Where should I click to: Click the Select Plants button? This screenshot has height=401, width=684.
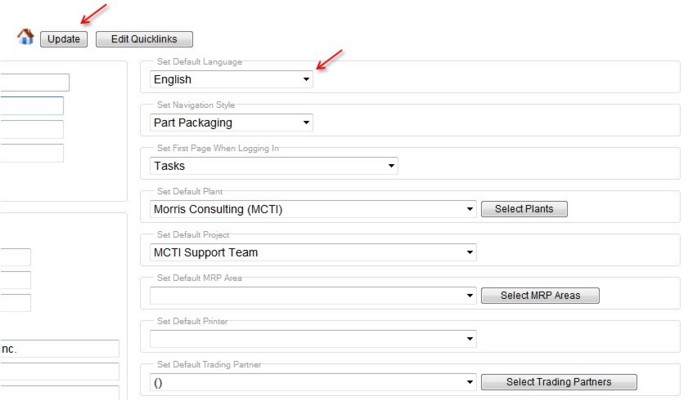524,209
